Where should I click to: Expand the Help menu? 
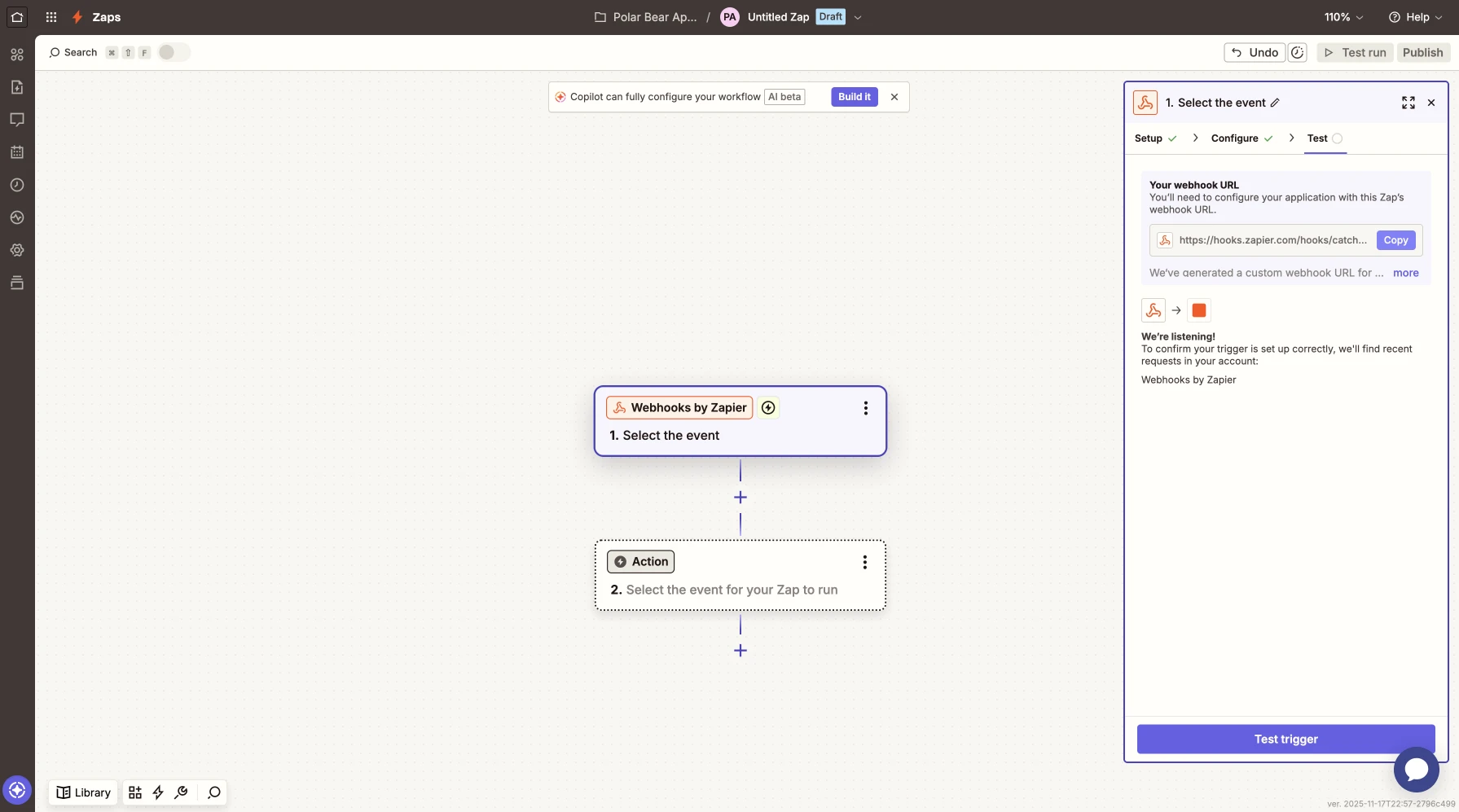pyautogui.click(x=1416, y=17)
